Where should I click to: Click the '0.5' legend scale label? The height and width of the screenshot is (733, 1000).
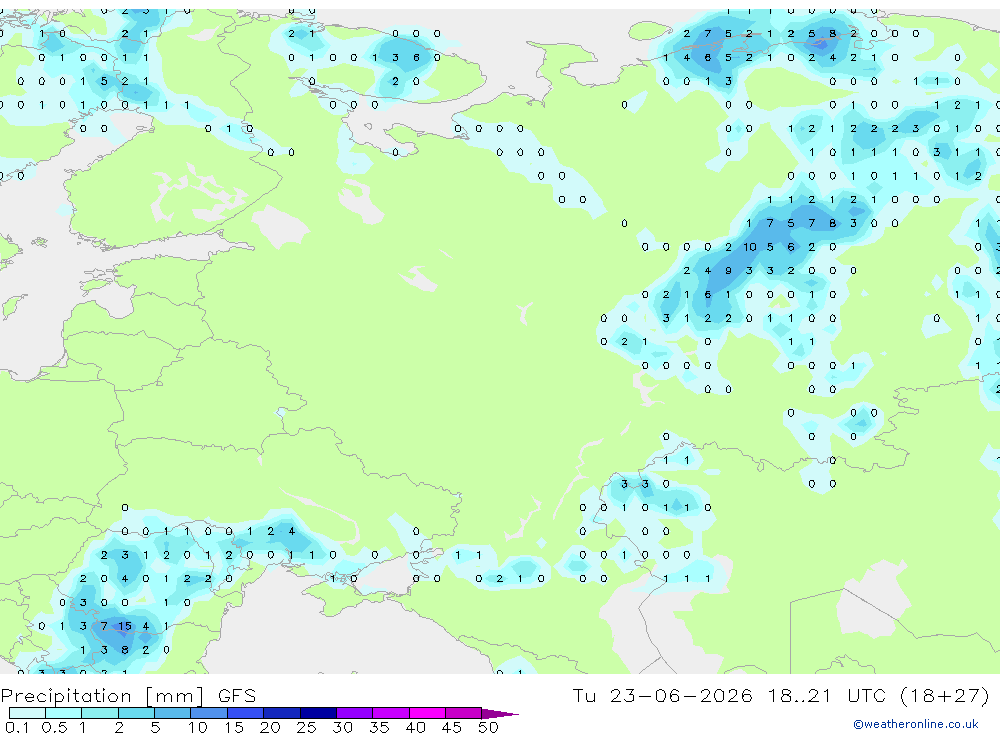click(x=54, y=727)
